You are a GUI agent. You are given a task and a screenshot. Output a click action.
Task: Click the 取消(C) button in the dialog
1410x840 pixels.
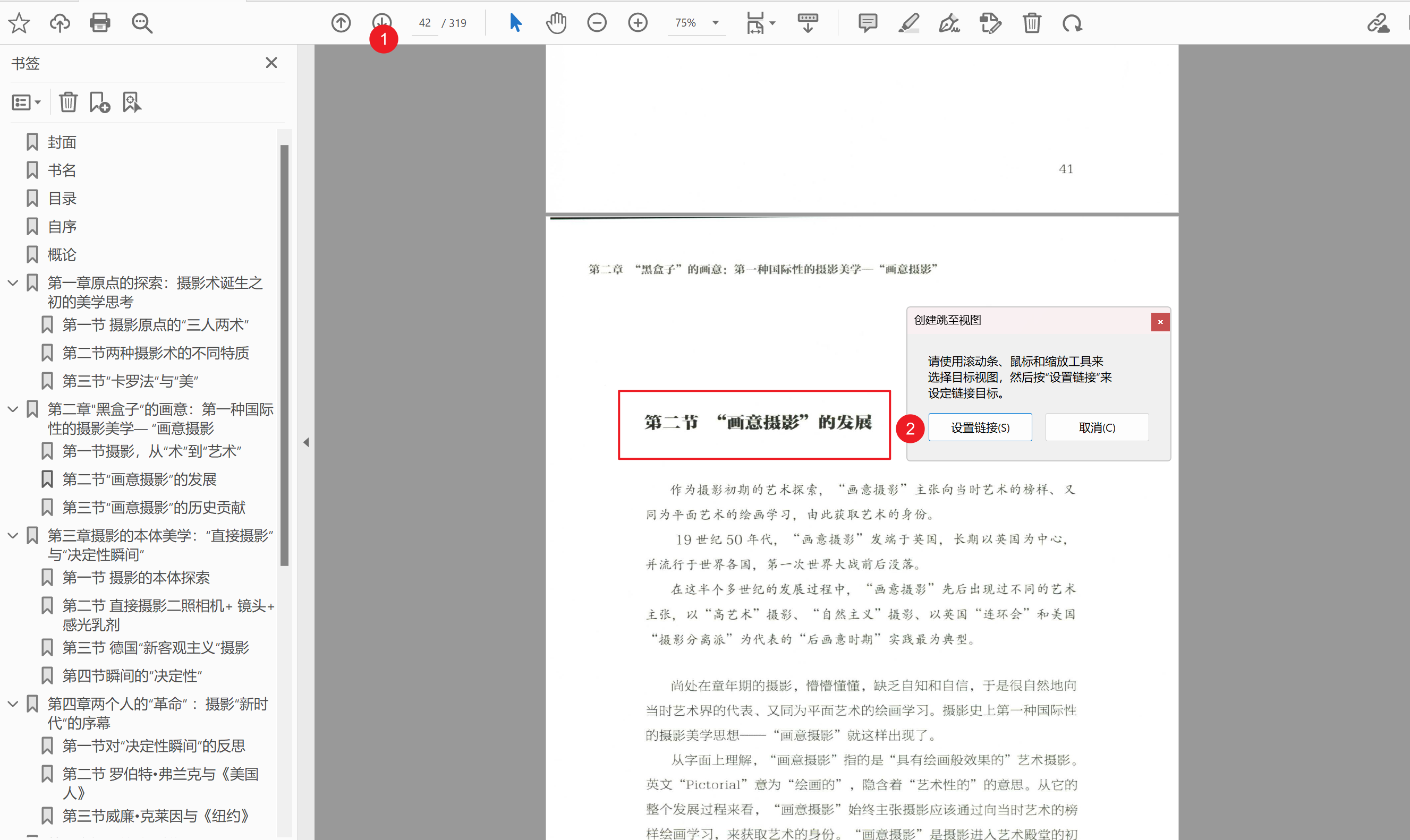pos(1097,427)
